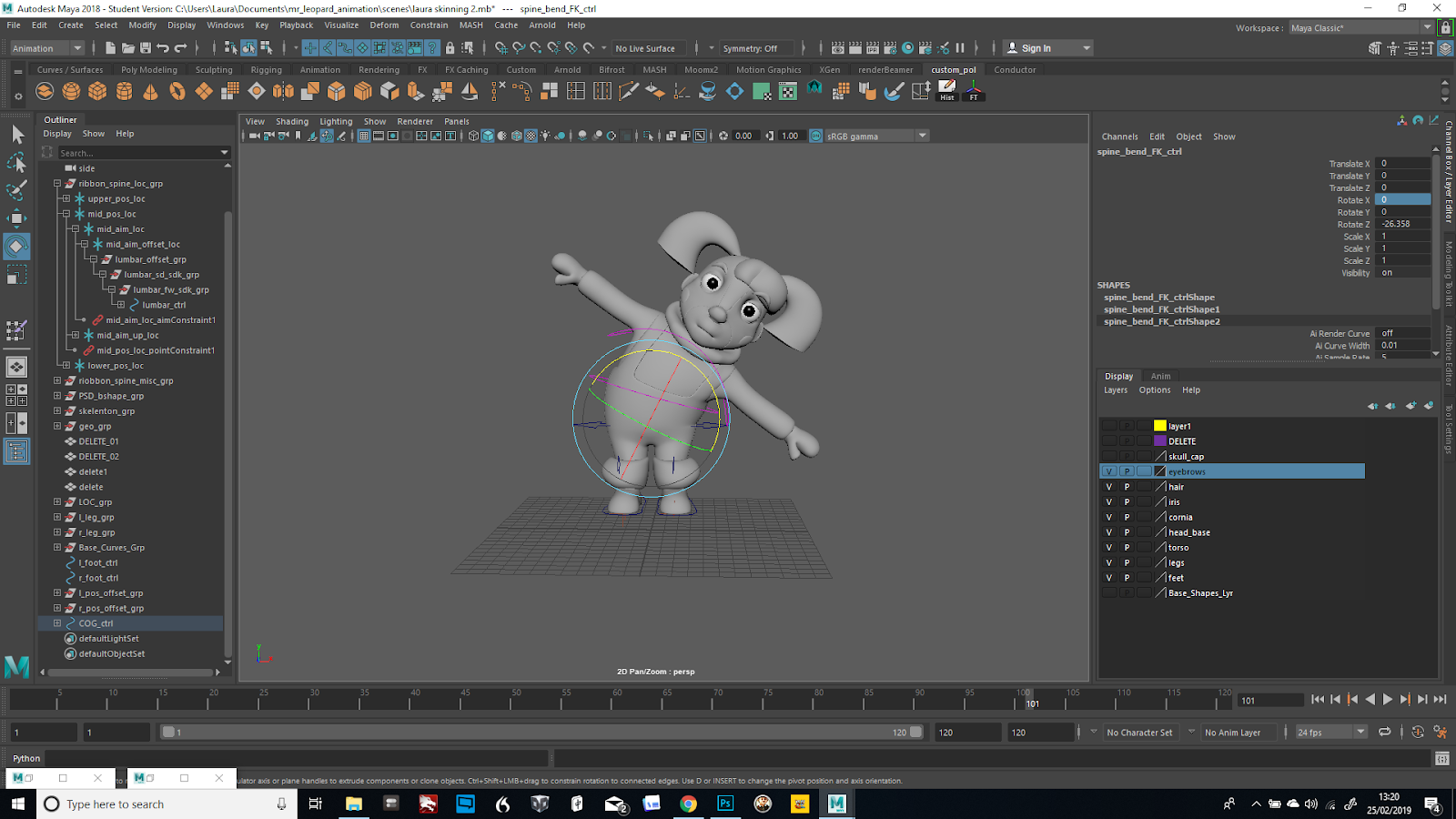
Task: Choose the Scale tool in toolbox
Action: [x=16, y=274]
